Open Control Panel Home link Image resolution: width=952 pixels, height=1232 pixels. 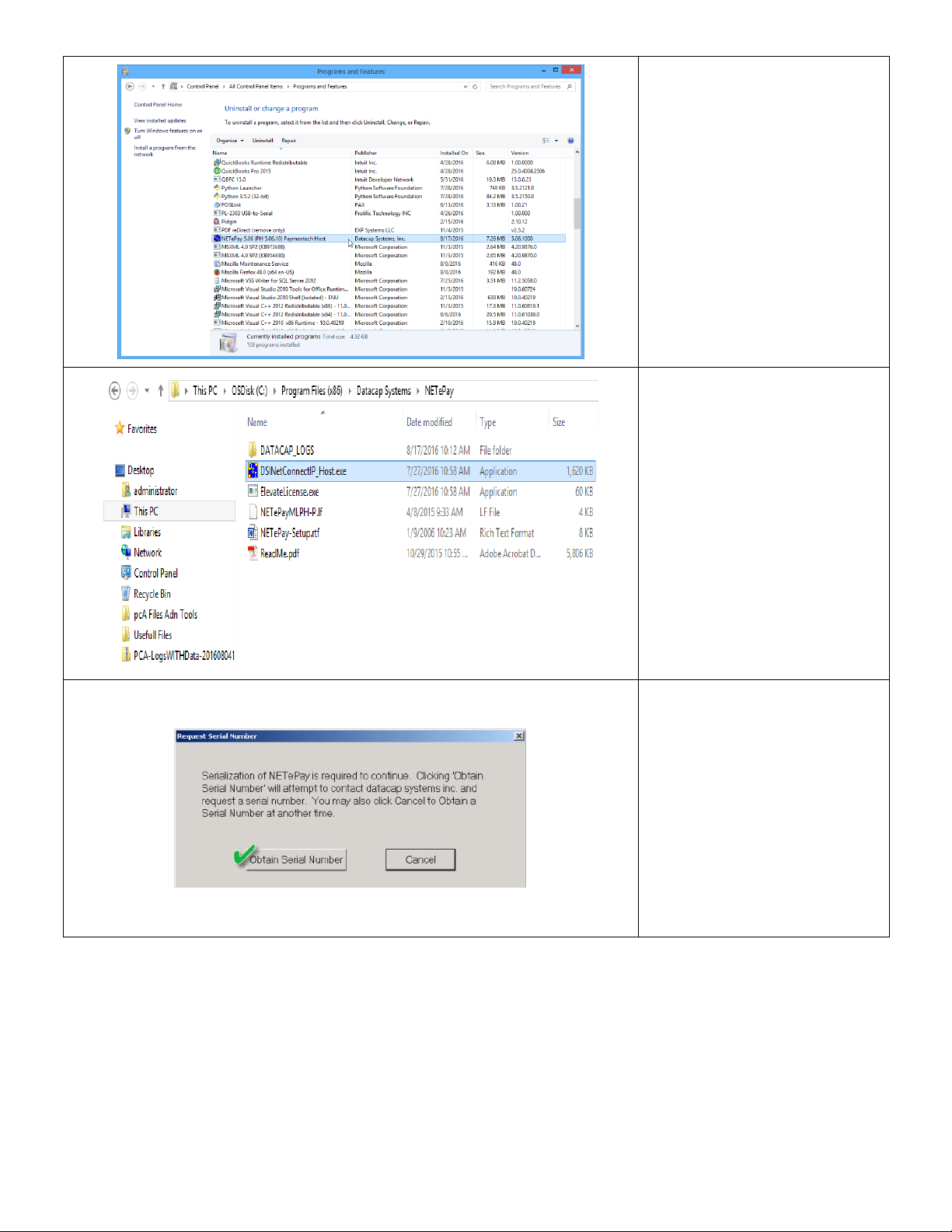[x=158, y=105]
